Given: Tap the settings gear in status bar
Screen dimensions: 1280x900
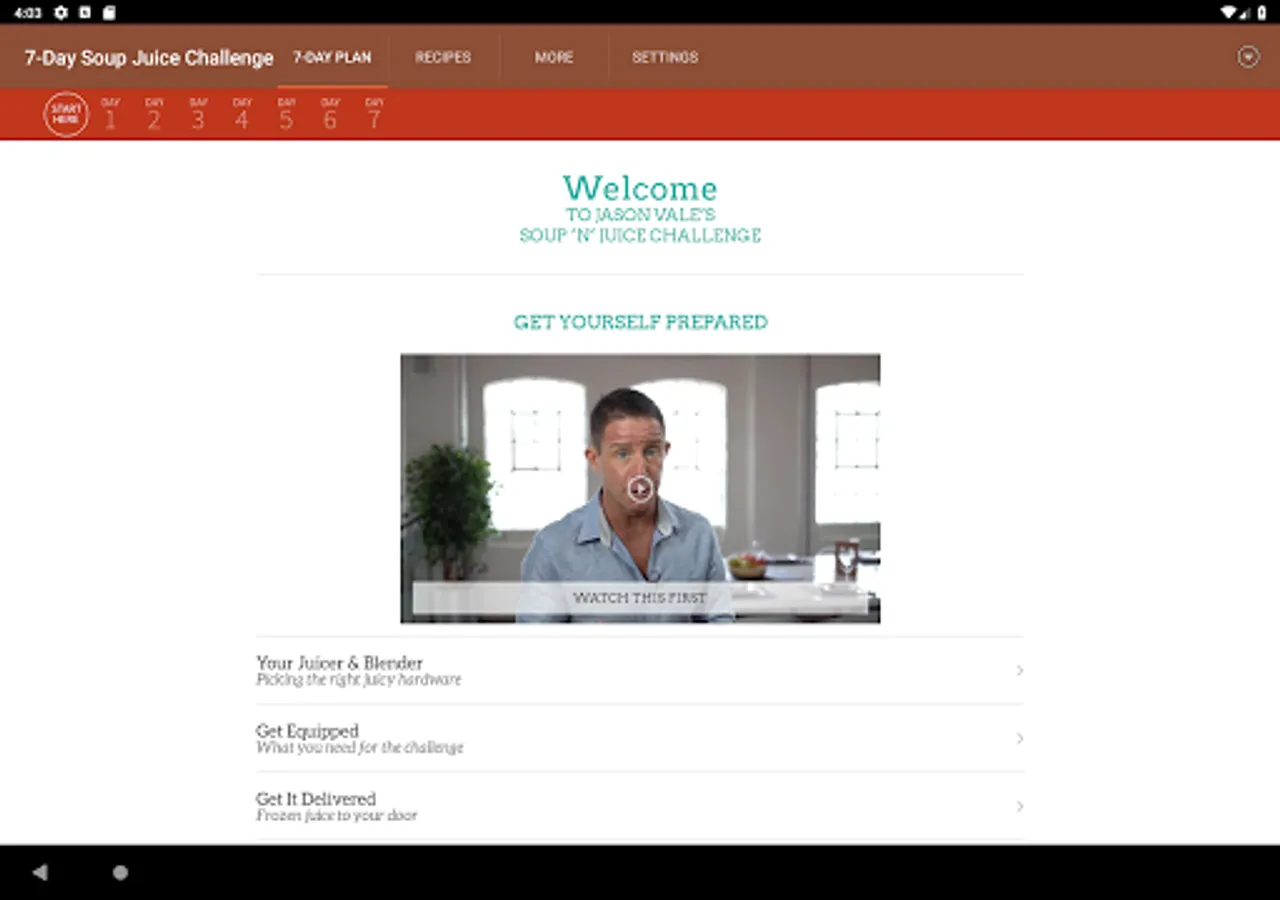Looking at the screenshot, I should coord(61,13).
